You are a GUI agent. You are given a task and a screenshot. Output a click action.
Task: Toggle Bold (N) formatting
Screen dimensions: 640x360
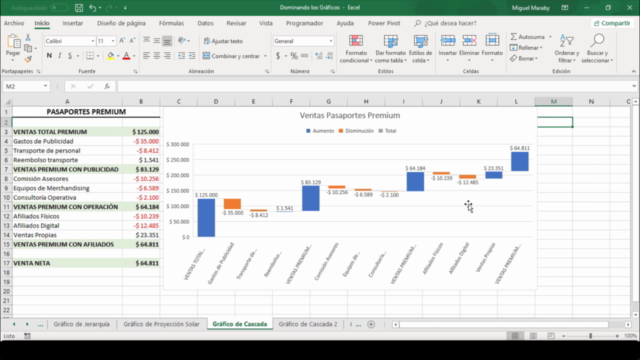click(x=49, y=56)
